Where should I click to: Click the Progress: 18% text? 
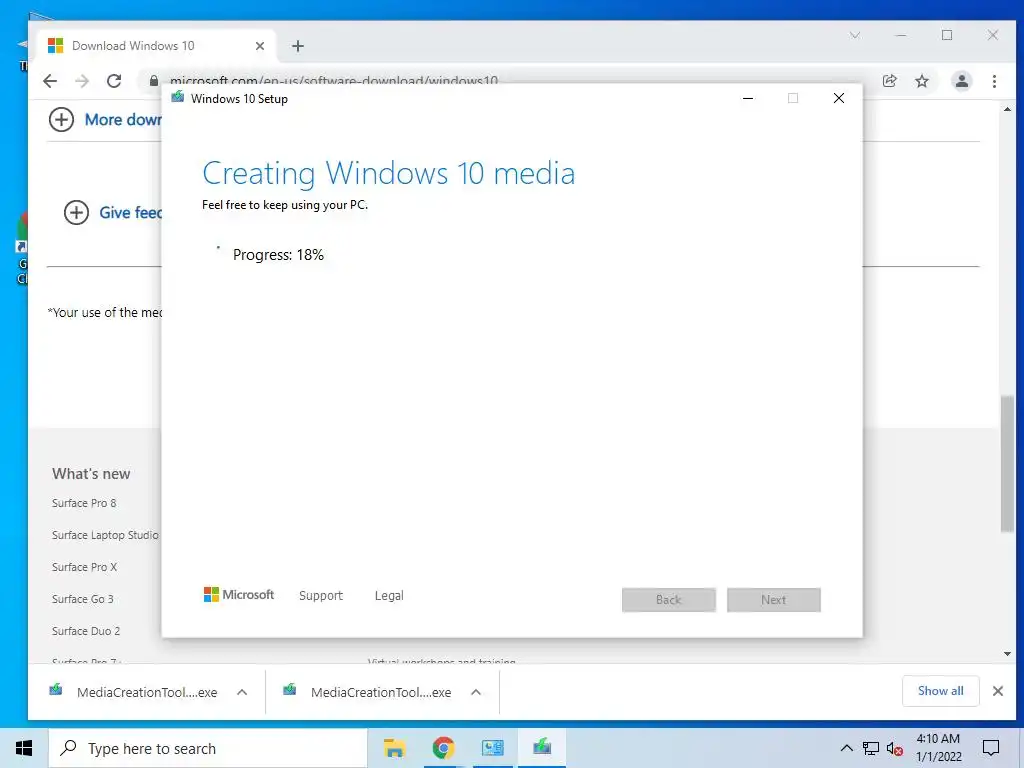point(278,255)
